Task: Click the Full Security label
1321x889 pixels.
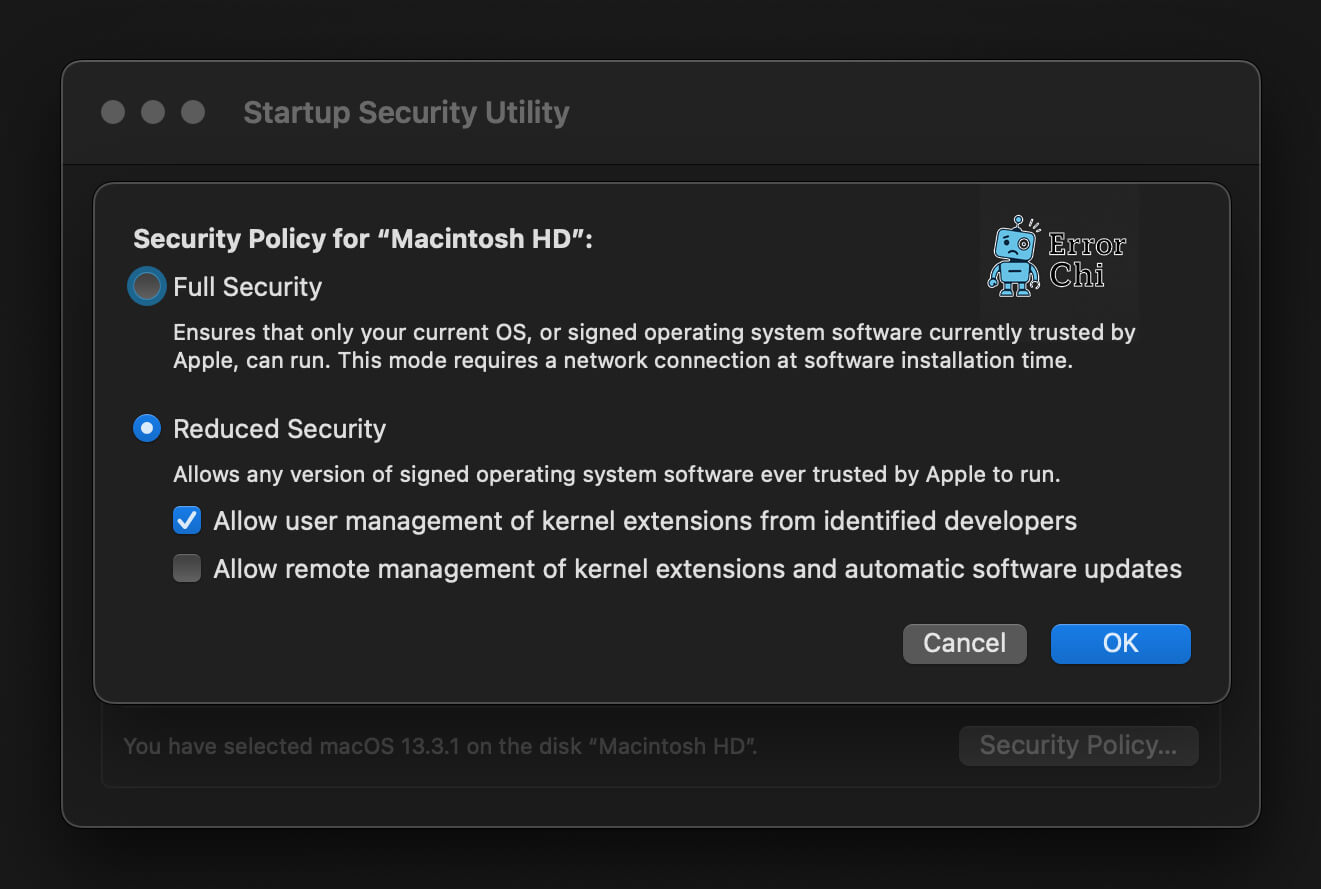Action: pyautogui.click(x=247, y=286)
